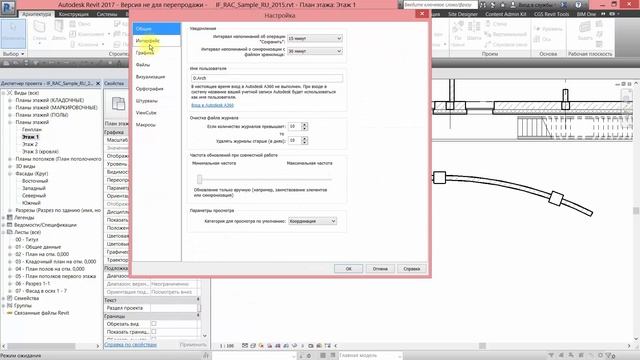Open the synchronize reminder interval dropdown (30 минут)
640x360 pixels.
[314, 51]
